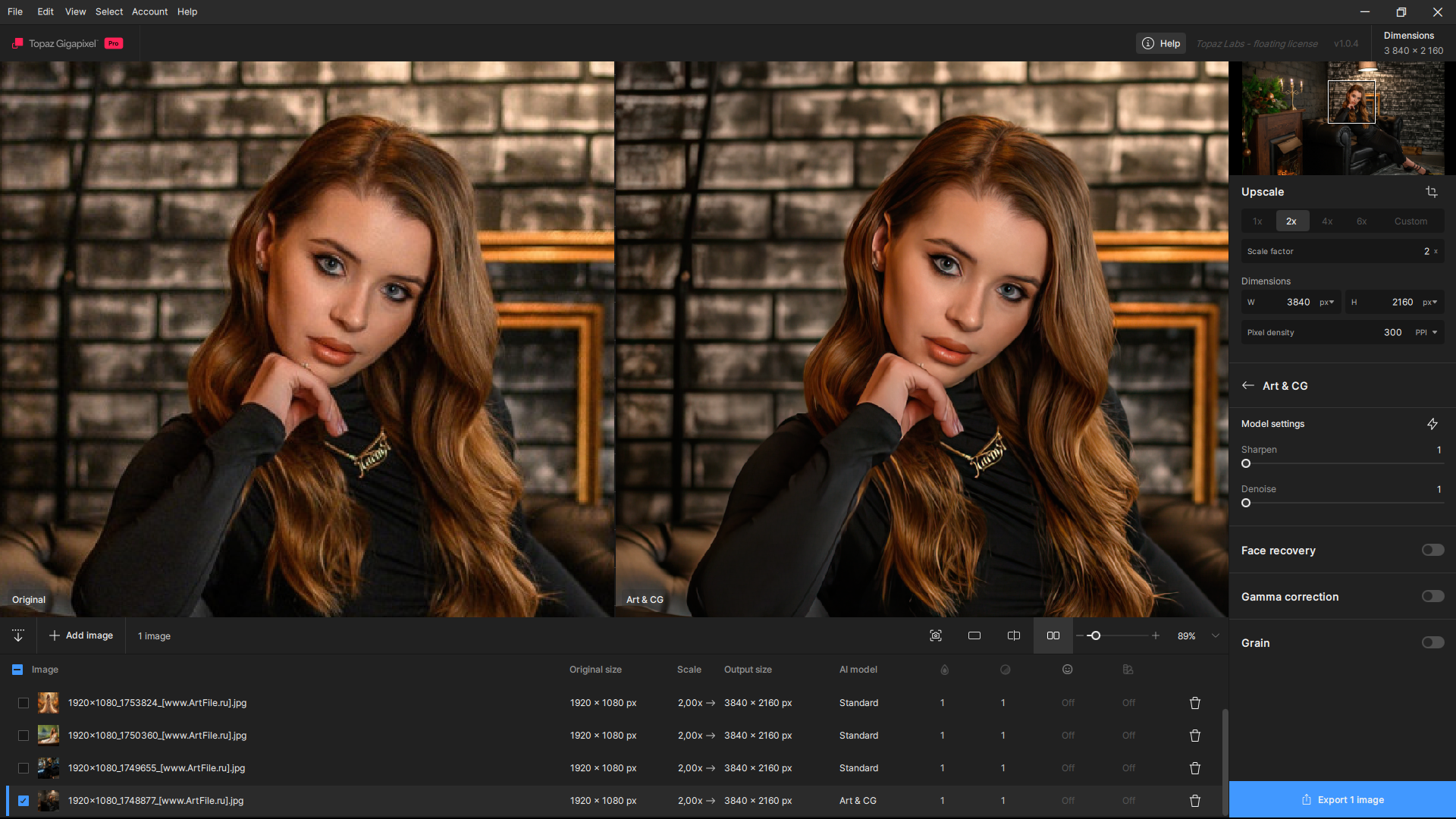Click the Add image button

(x=81, y=635)
